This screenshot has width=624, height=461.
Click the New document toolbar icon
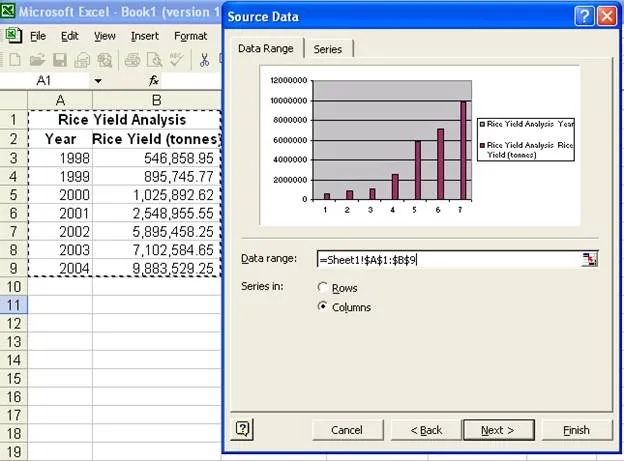pyautogui.click(x=15, y=60)
